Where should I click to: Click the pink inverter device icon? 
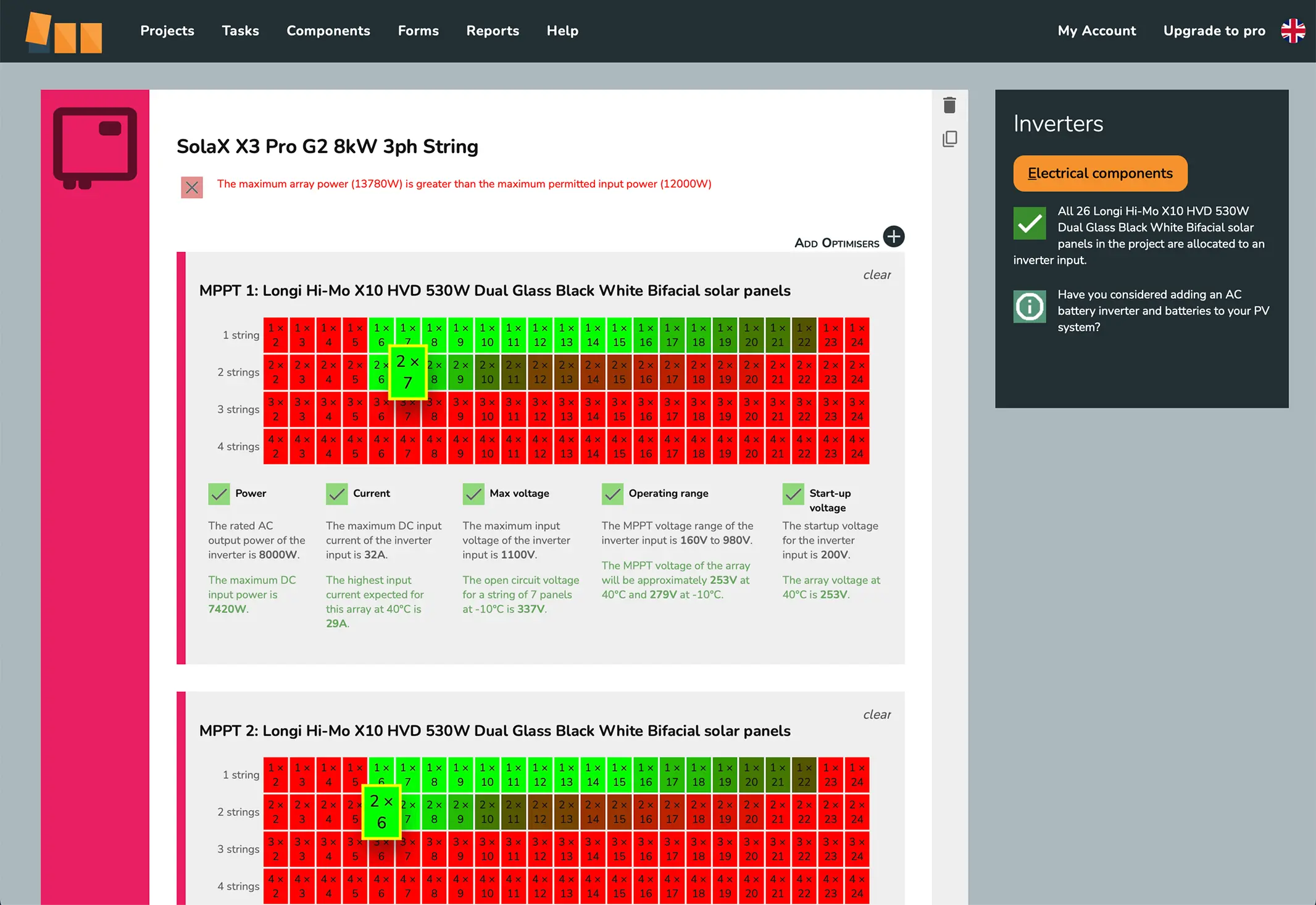tap(95, 148)
